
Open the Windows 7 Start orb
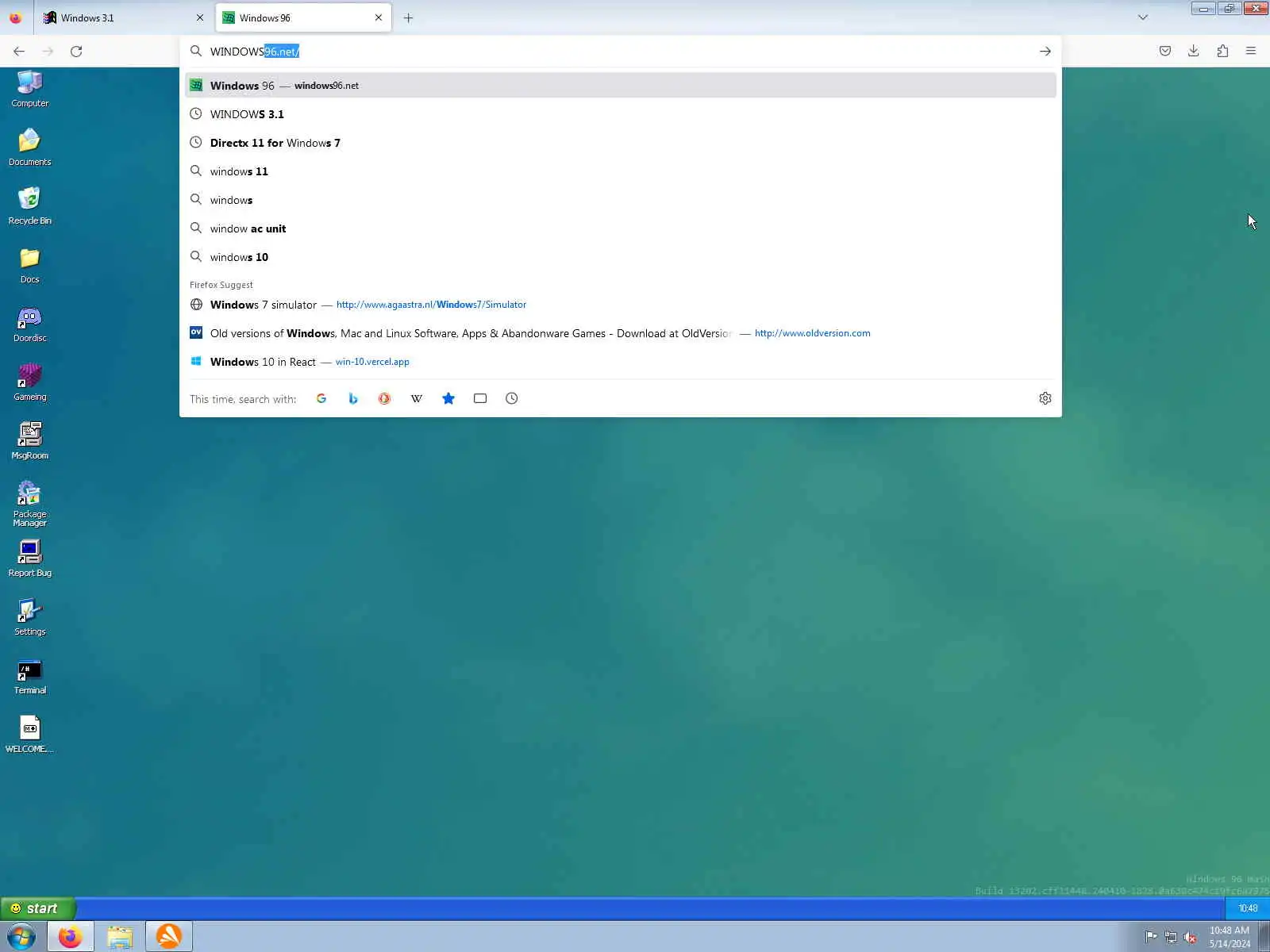click(x=21, y=937)
